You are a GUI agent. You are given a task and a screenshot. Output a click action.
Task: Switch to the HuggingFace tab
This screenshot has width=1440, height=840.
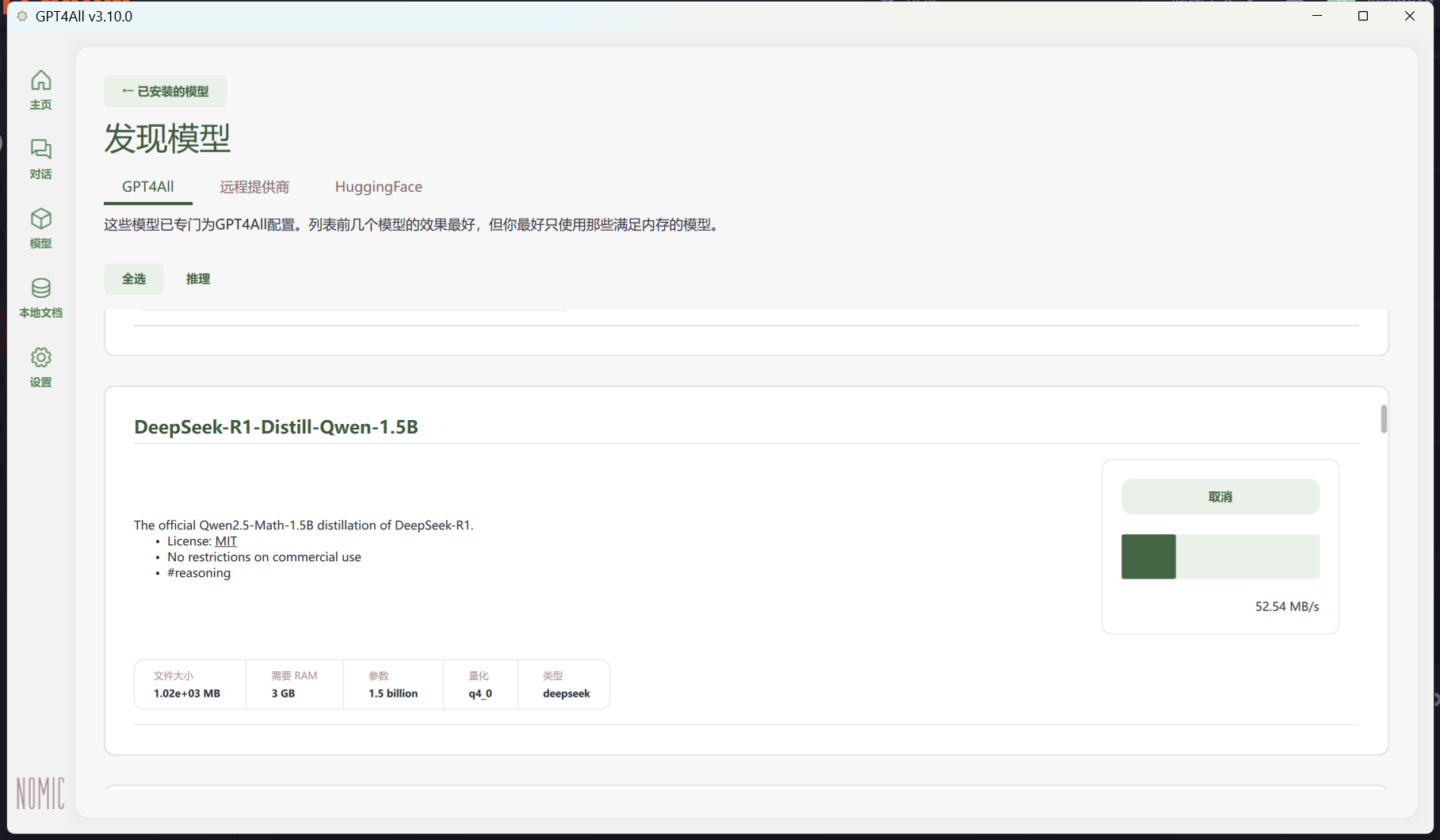coord(379,187)
